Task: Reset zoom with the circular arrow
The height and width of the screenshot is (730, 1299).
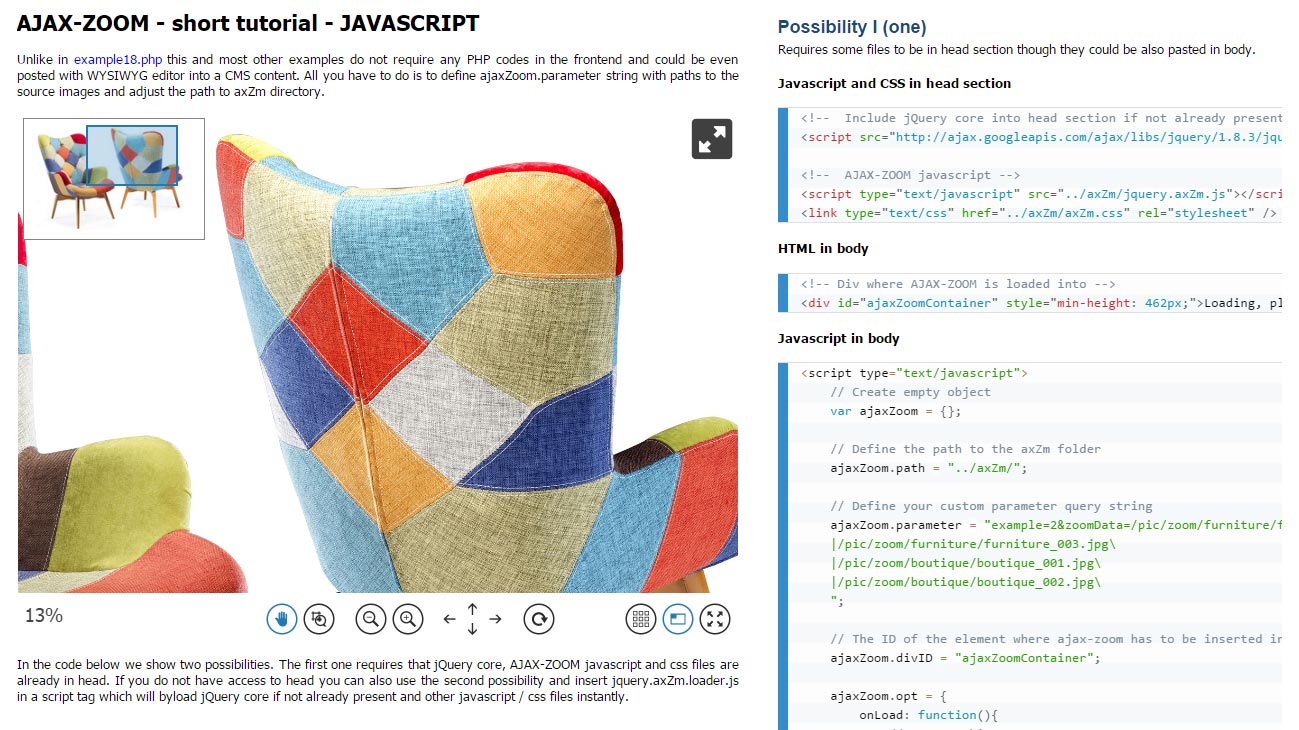Action: [x=539, y=619]
